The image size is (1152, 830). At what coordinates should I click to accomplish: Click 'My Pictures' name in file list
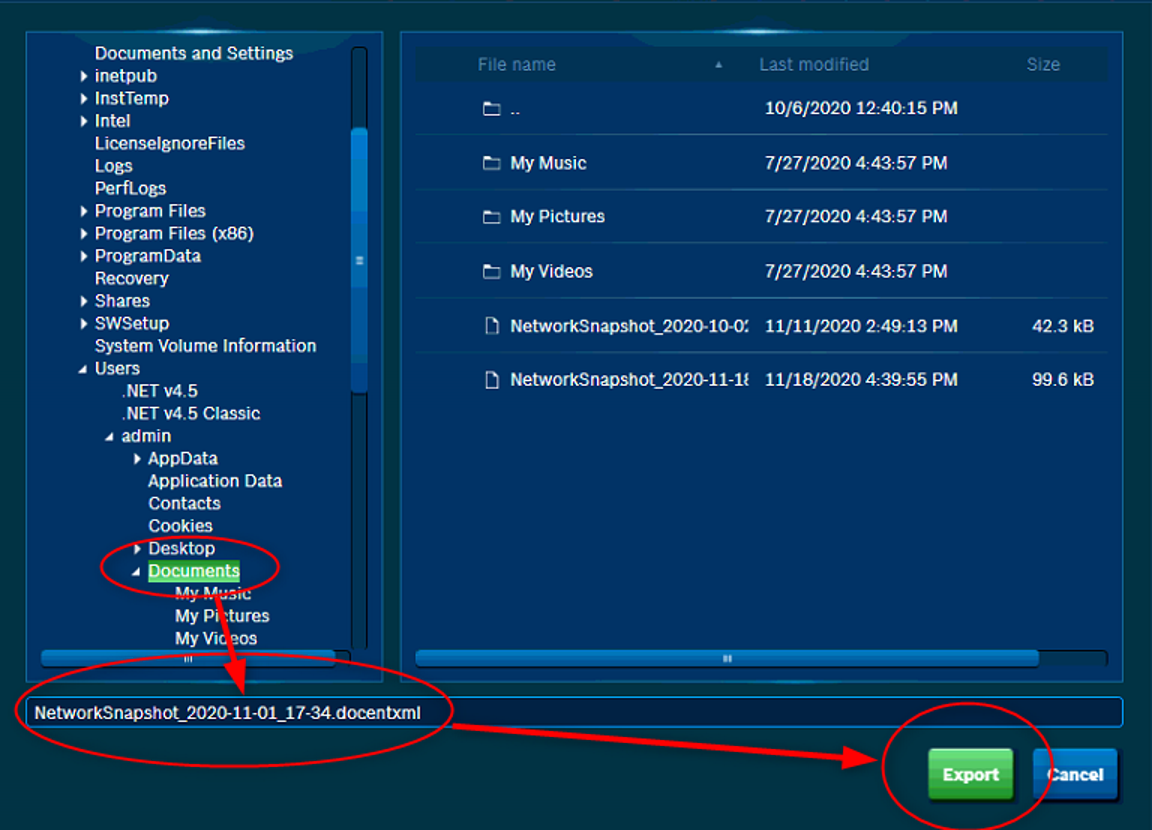point(558,217)
